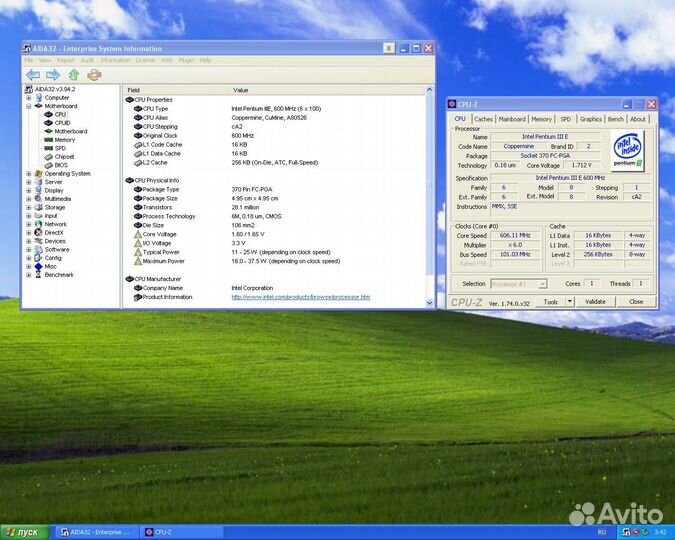
Task: Click the Intel Inside Pentium III logo
Action: coord(627,151)
